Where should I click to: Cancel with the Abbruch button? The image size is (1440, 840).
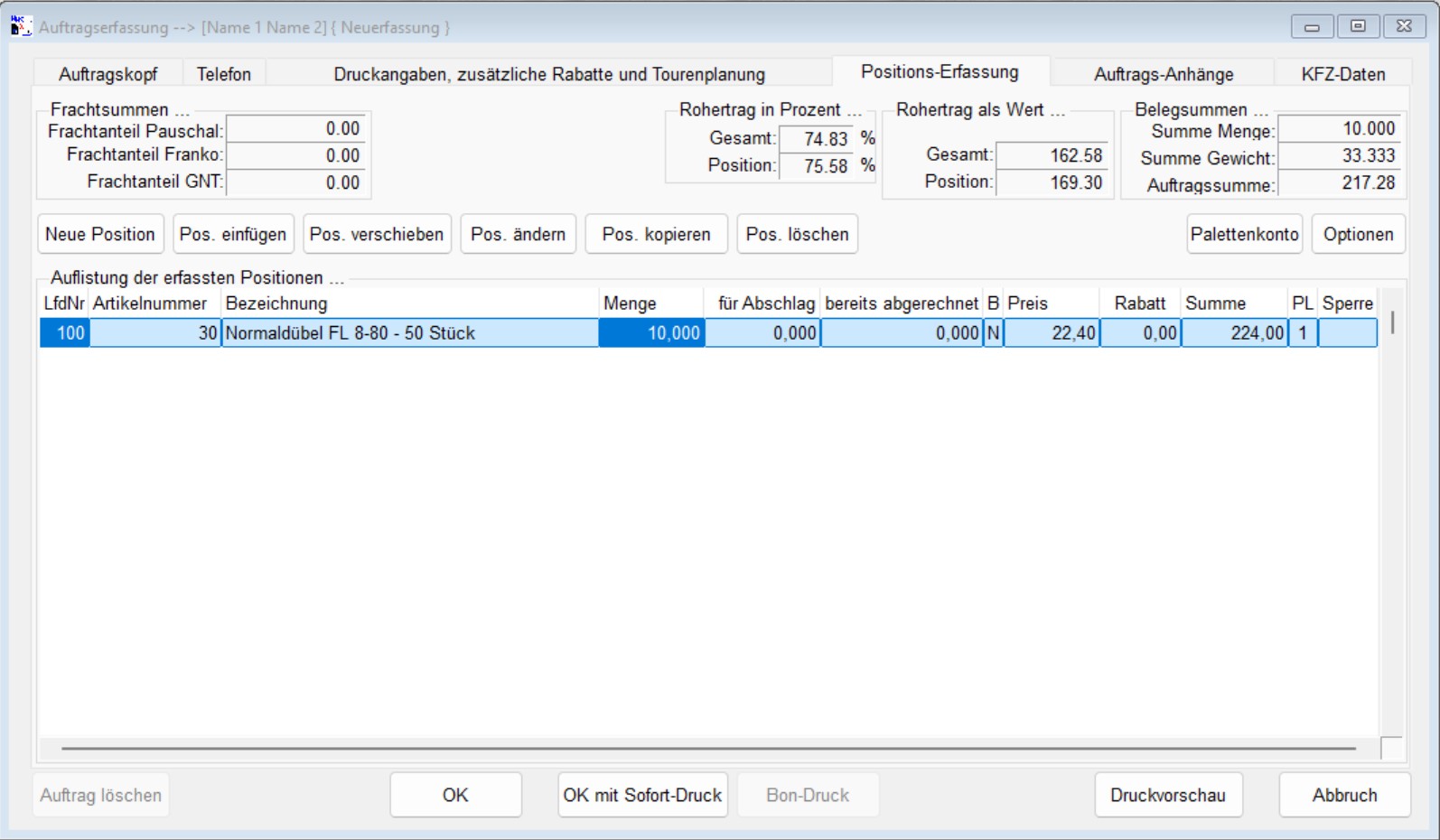[x=1344, y=795]
